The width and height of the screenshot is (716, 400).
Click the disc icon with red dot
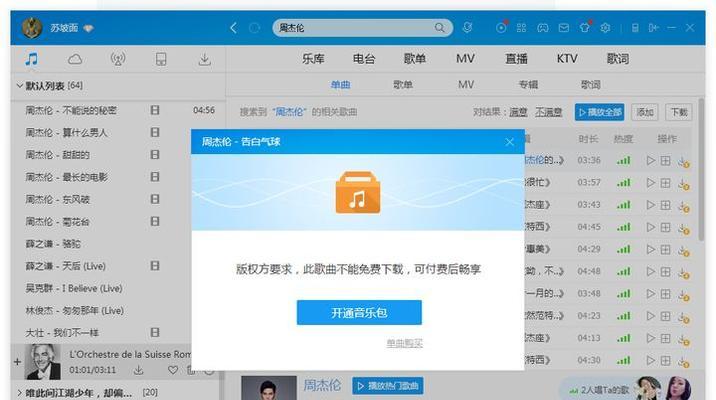coord(501,27)
